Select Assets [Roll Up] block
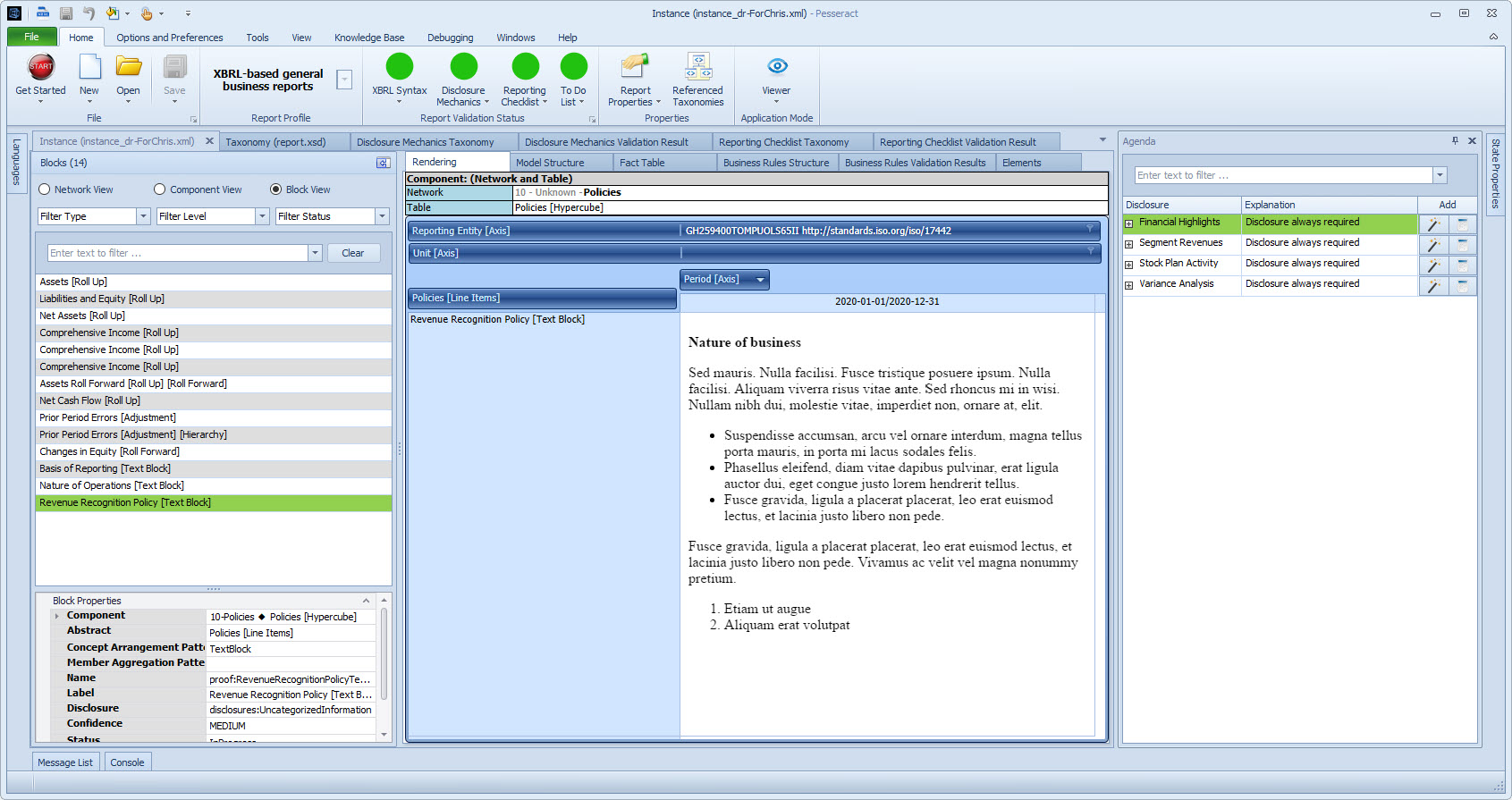The height and width of the screenshot is (800, 1512). click(x=213, y=282)
